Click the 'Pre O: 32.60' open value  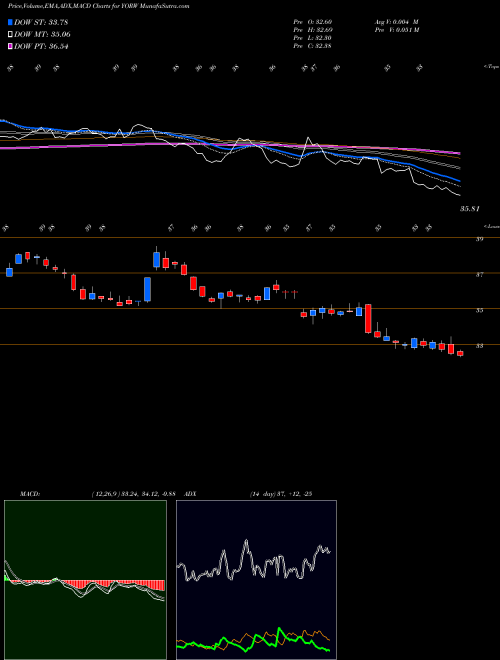[x=314, y=22]
